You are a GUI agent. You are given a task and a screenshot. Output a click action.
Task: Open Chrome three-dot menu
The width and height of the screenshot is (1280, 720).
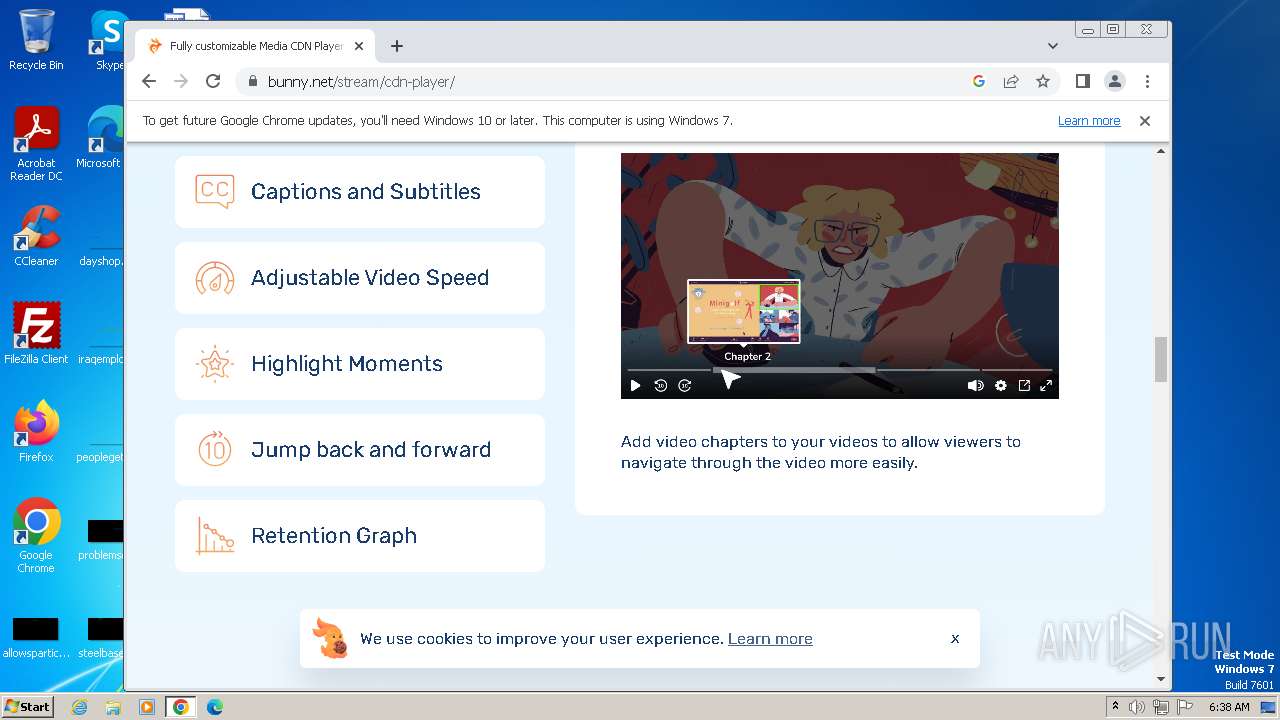(1147, 82)
